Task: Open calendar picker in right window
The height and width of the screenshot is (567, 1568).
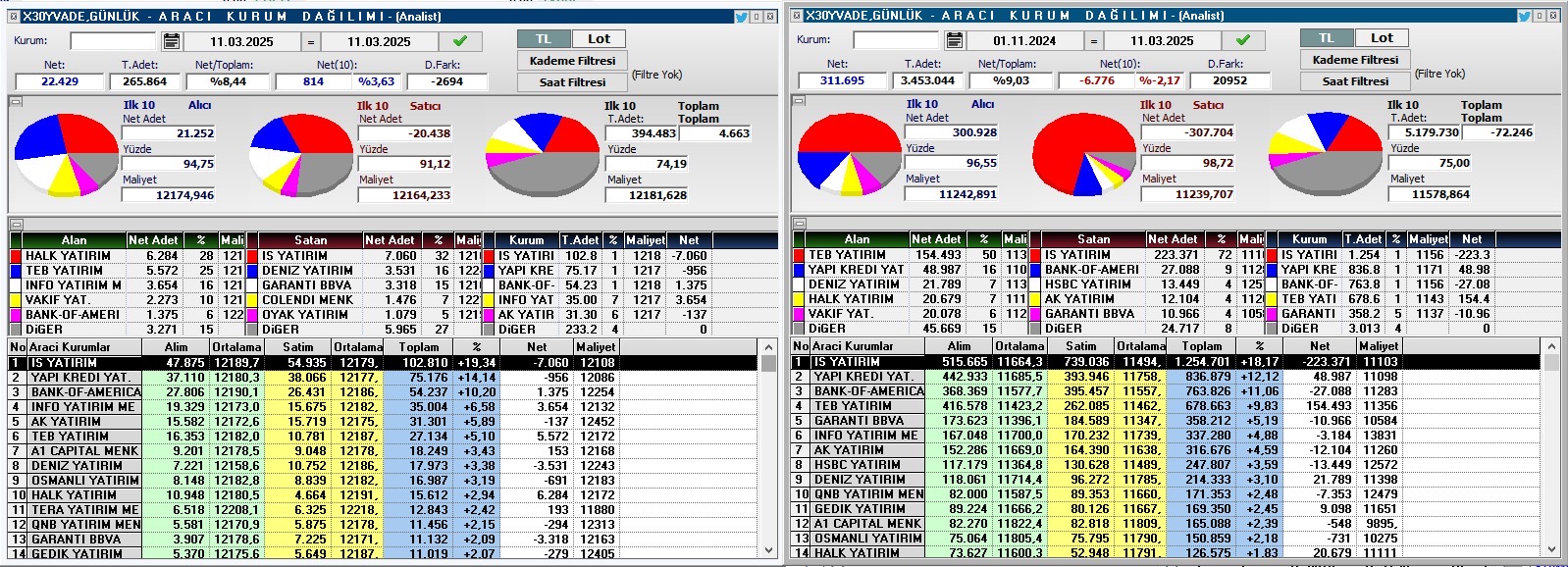Action: (955, 40)
